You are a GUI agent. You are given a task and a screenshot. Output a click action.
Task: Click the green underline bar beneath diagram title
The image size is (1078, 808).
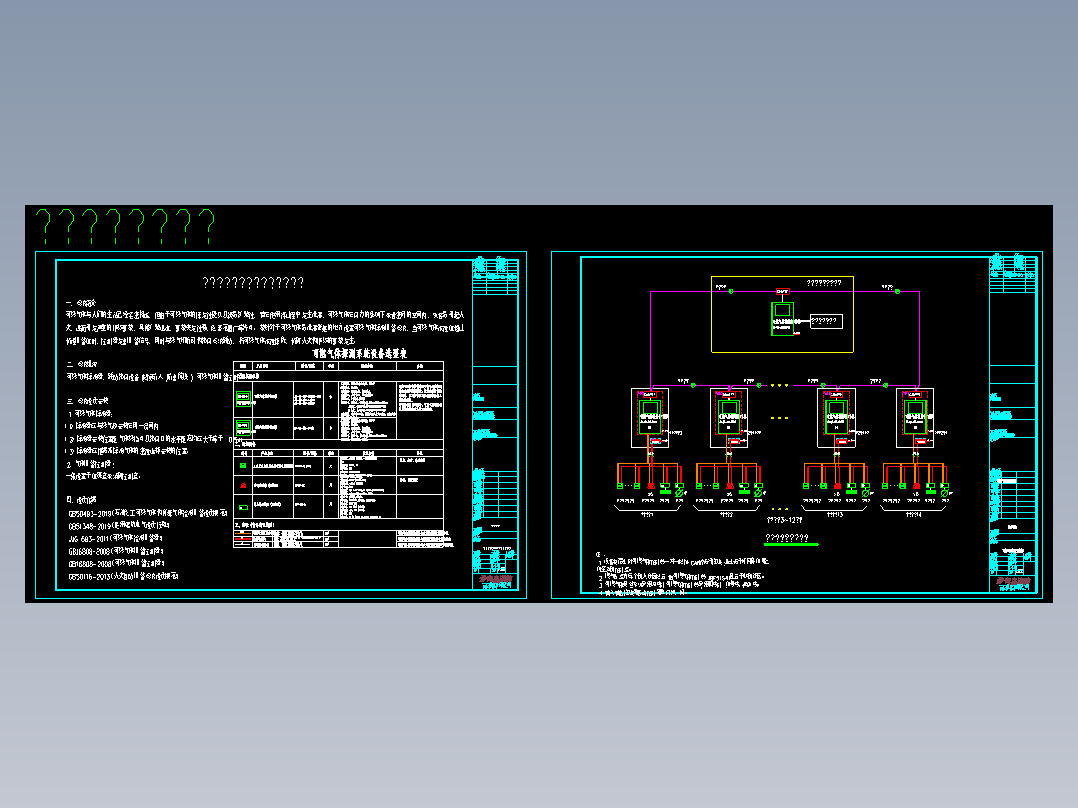(x=791, y=545)
